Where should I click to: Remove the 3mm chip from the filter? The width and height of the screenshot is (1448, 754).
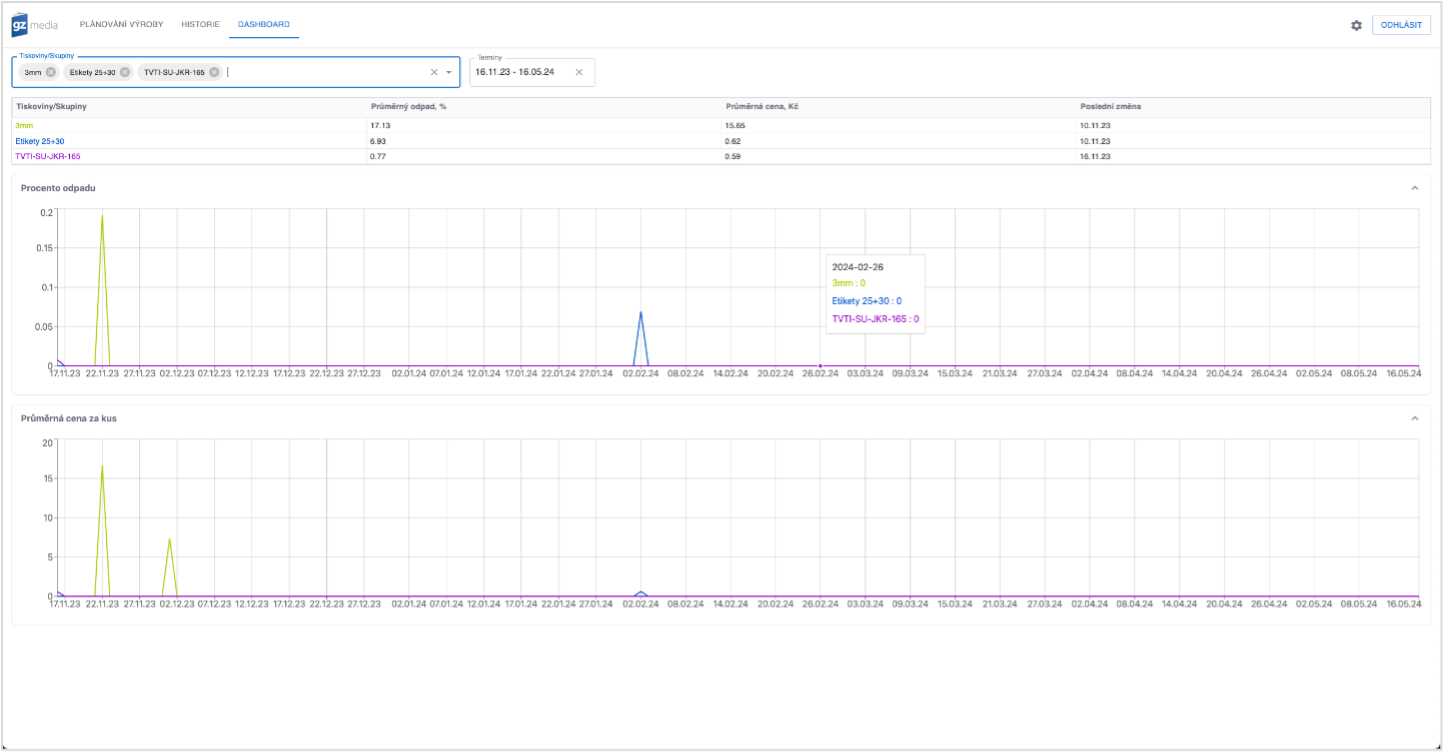(51, 72)
